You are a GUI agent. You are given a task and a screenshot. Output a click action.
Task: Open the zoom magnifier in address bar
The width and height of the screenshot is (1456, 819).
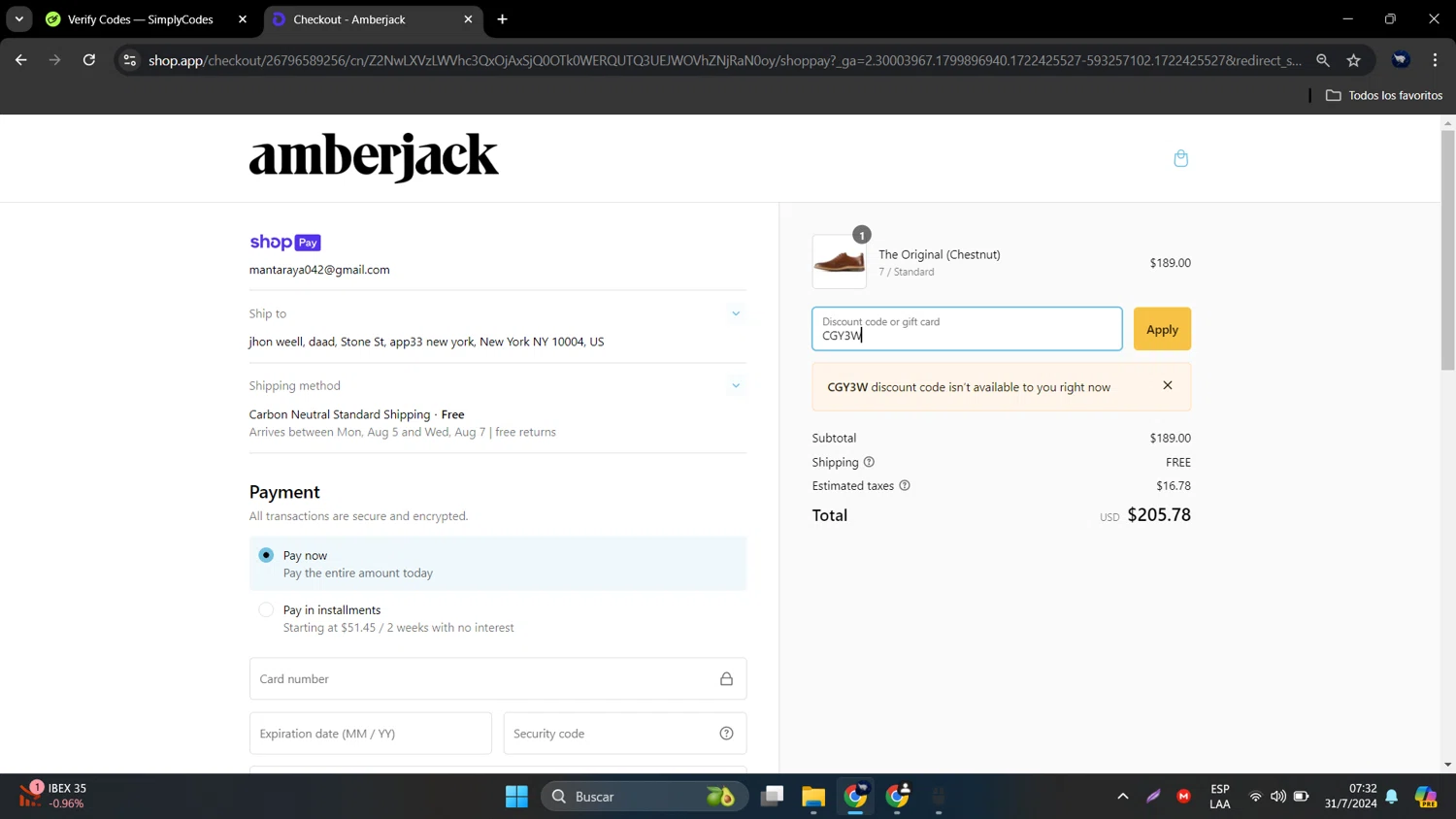click(1322, 60)
